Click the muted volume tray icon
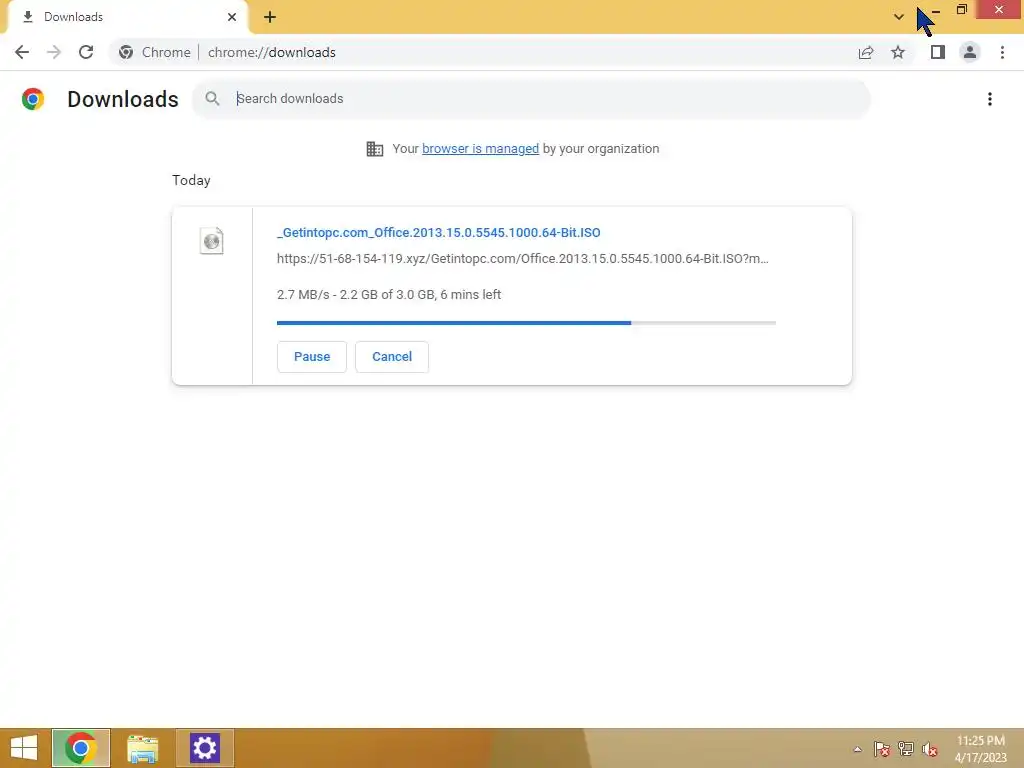1024x768 pixels. [x=929, y=749]
